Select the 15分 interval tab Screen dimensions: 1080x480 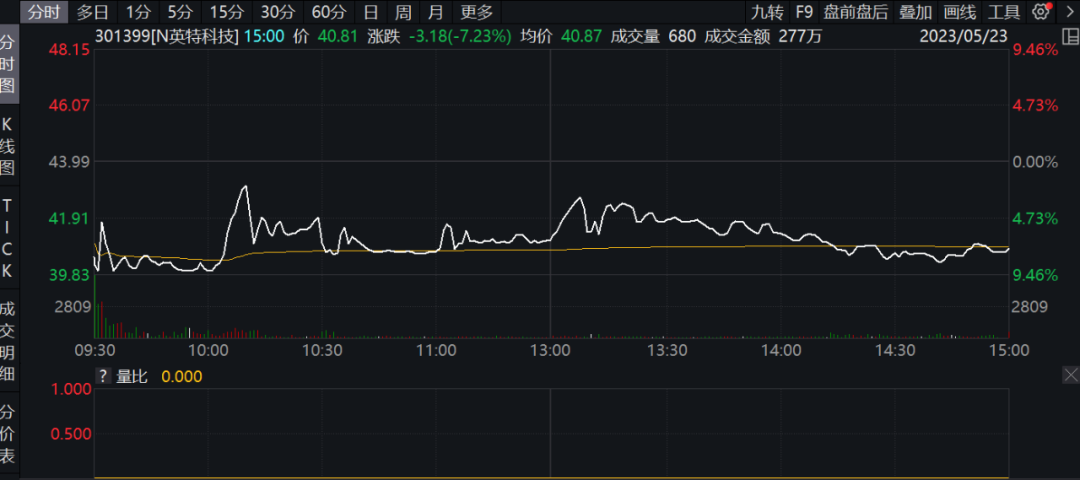(x=227, y=12)
